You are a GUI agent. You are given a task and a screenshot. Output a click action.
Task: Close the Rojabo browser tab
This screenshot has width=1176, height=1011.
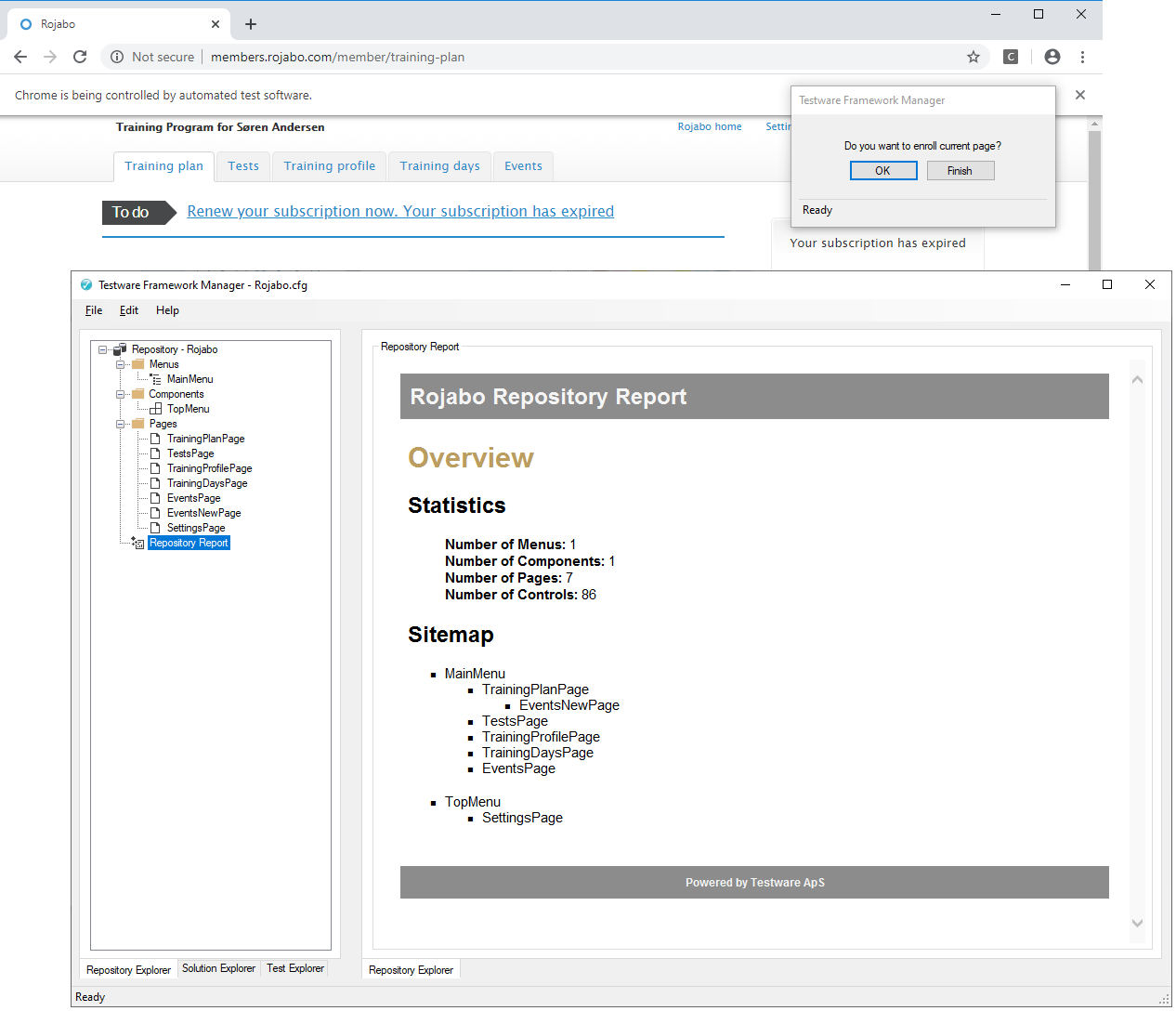tap(216, 24)
